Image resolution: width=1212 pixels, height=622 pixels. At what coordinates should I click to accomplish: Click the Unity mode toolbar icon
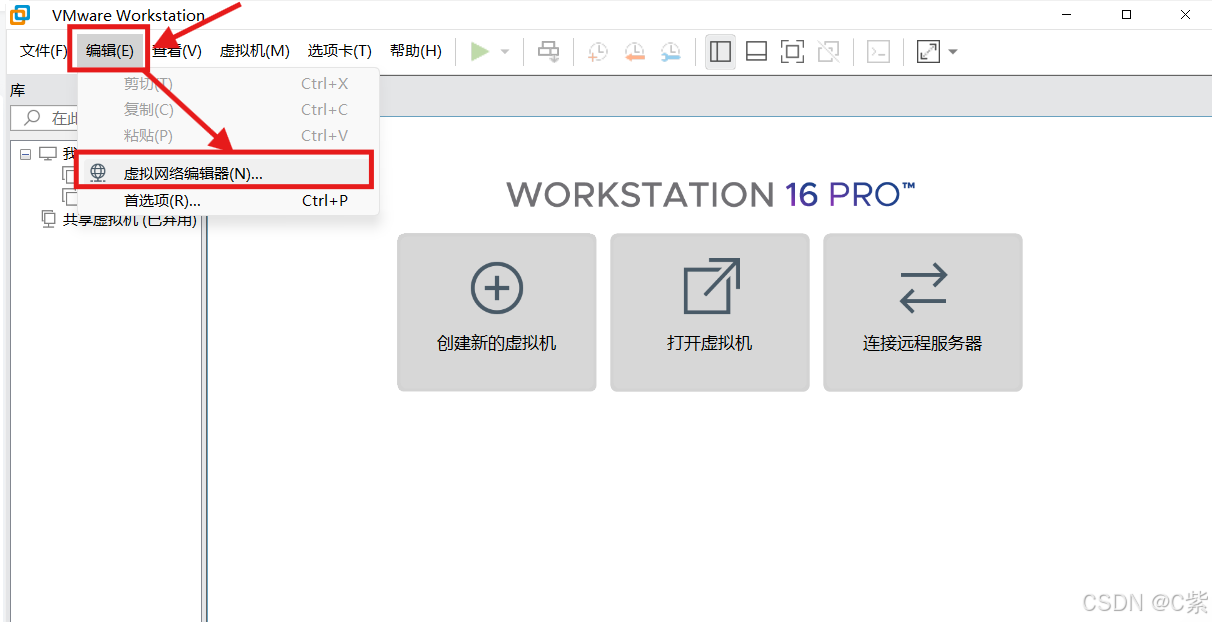828,51
